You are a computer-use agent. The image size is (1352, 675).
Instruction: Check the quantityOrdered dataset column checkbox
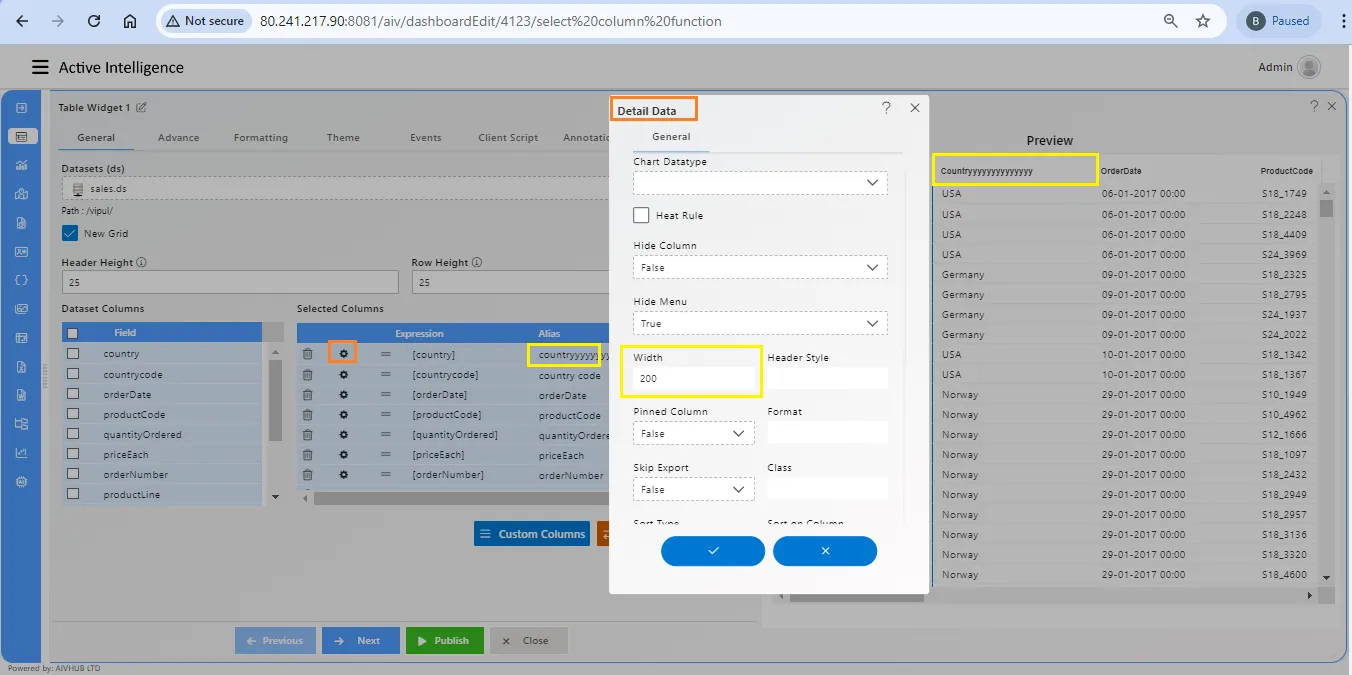click(x=72, y=434)
